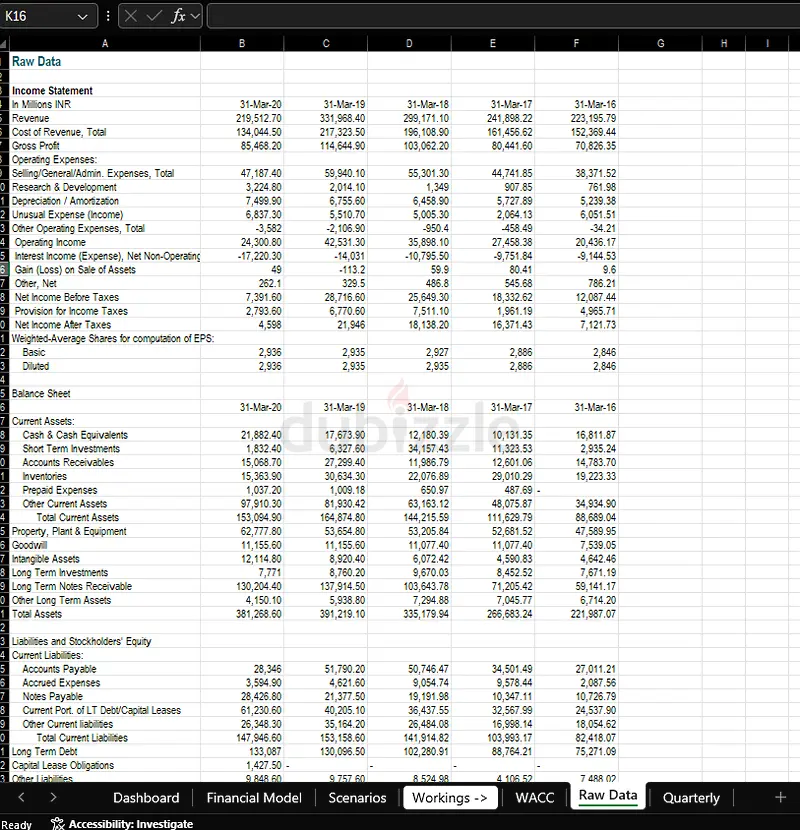Screen dimensions: 800x830
Task: Click the Cancel X icon in formula bar
Action: (x=131, y=16)
